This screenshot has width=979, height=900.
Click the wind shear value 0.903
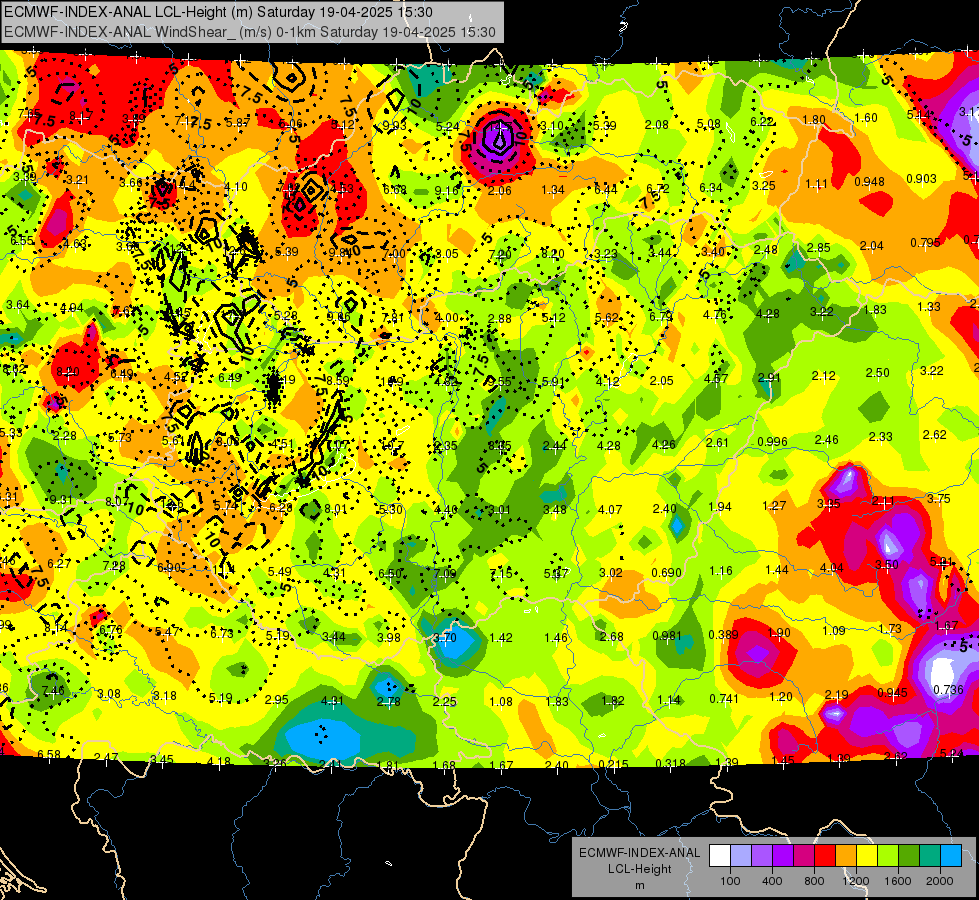point(922,179)
